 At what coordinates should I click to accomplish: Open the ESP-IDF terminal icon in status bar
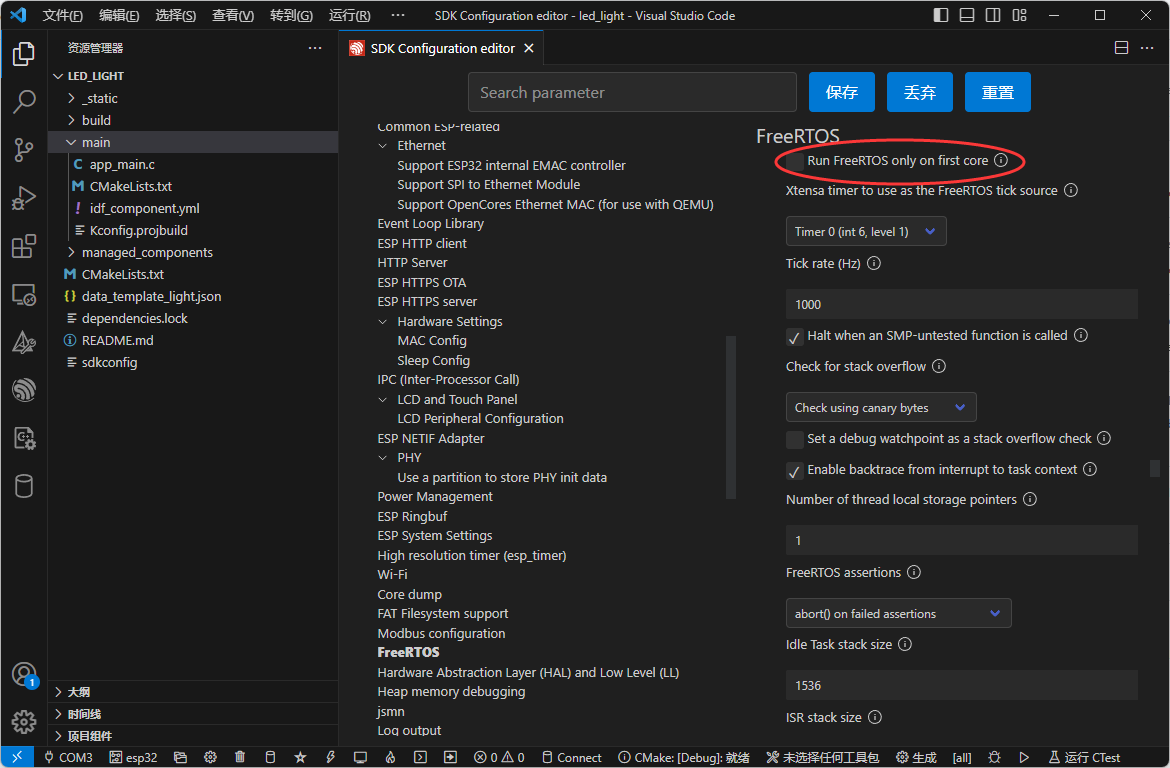point(421,757)
